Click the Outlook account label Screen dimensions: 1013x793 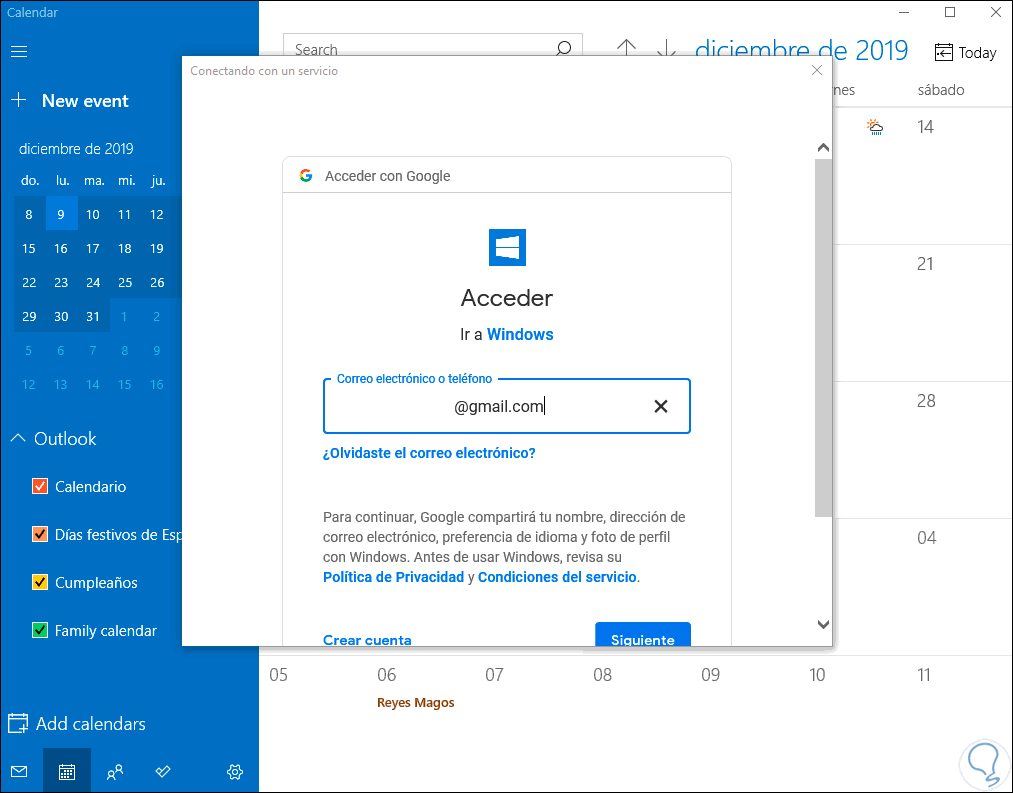[x=65, y=439]
